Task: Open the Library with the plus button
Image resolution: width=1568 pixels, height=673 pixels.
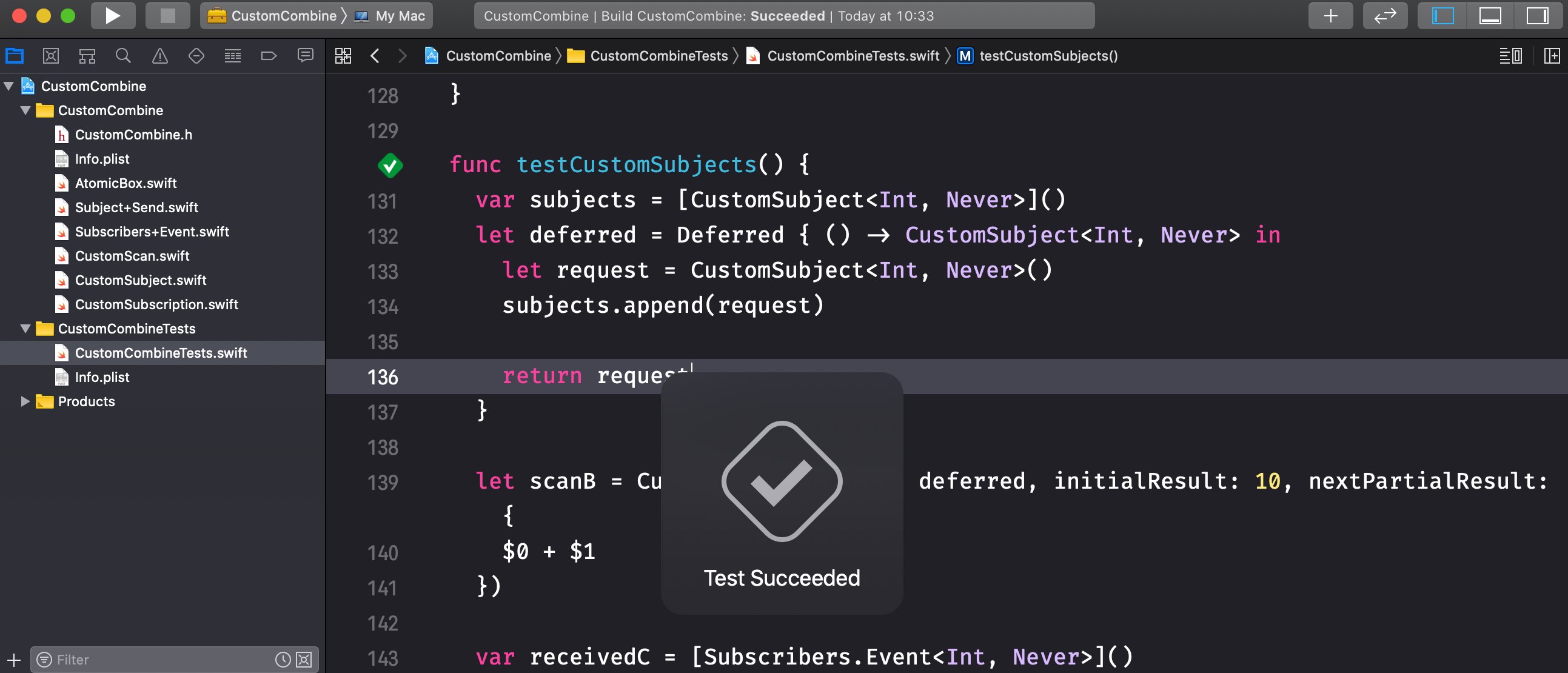Action: click(x=1330, y=16)
